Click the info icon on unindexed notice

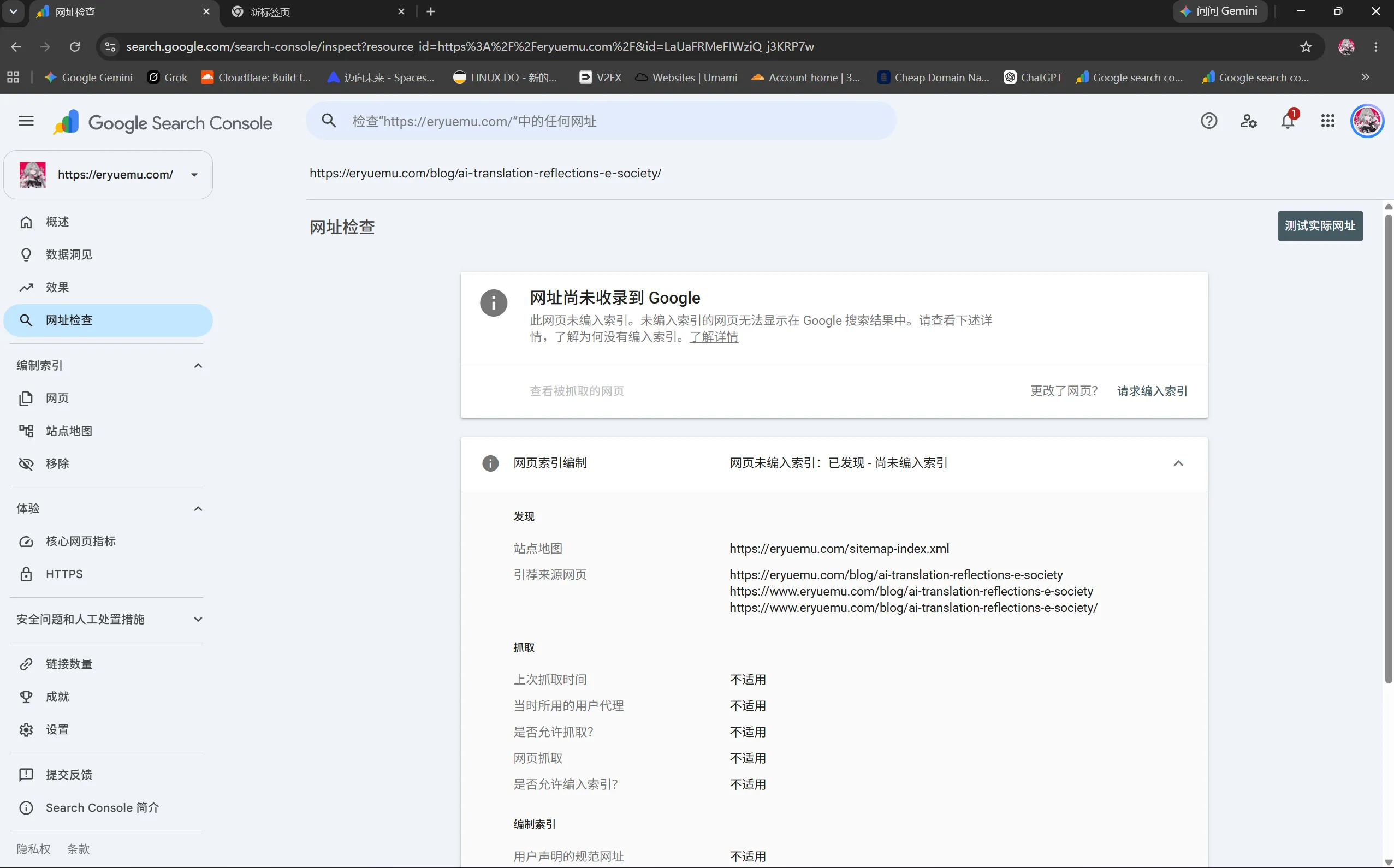pyautogui.click(x=494, y=303)
